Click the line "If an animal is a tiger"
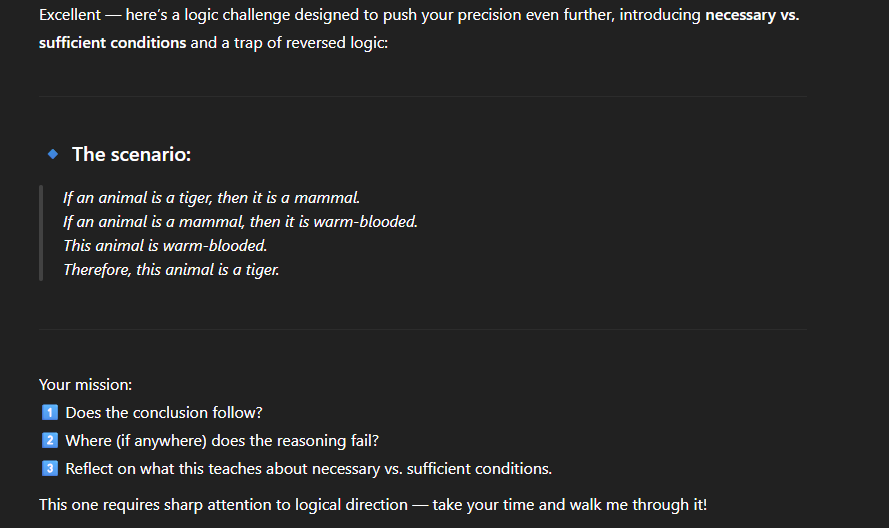889x528 pixels. click(x=211, y=197)
